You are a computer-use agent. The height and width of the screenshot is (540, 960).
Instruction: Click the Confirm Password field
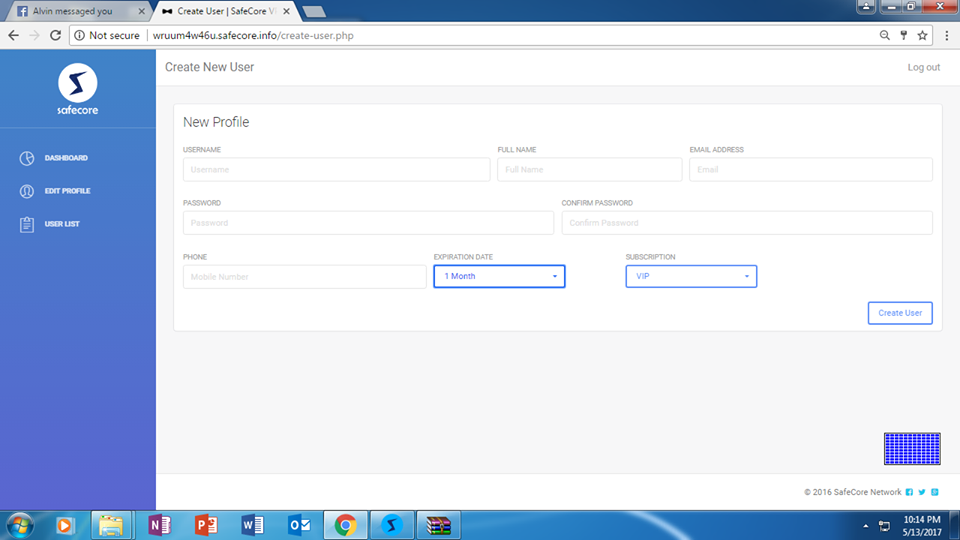[x=746, y=223]
